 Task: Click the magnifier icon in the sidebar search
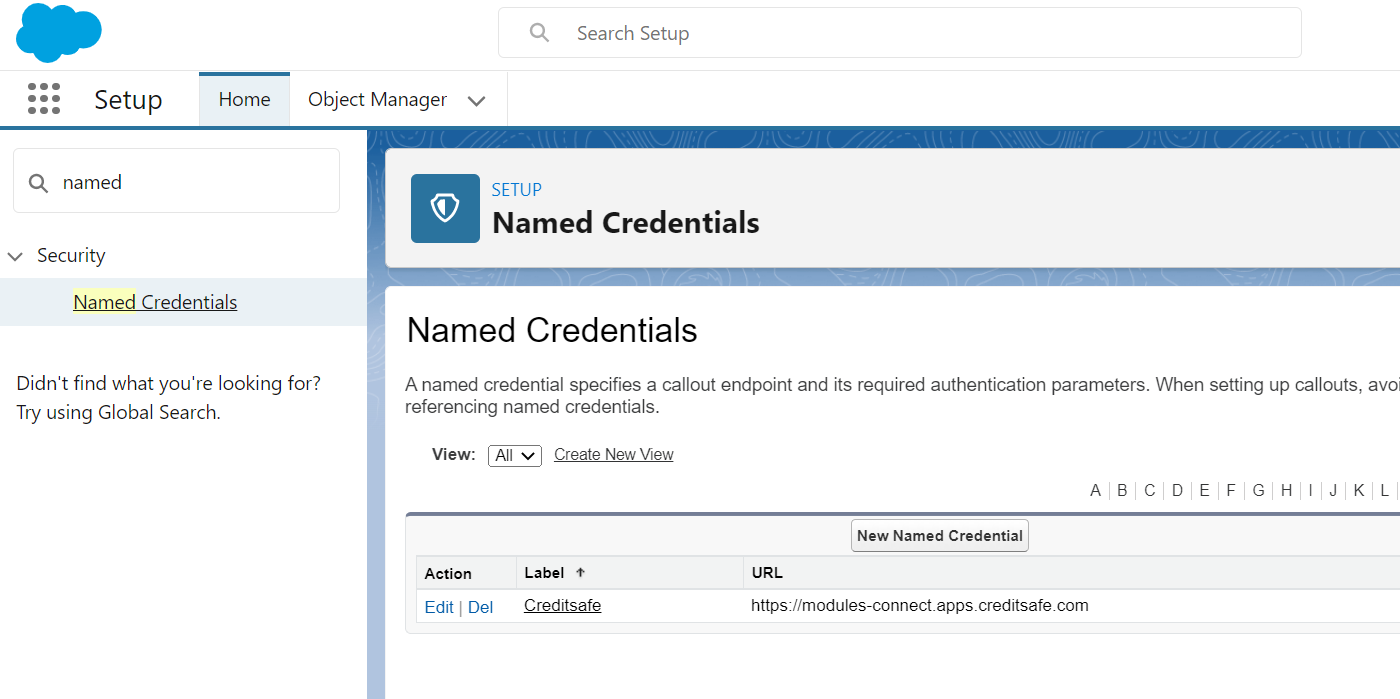coord(38,182)
